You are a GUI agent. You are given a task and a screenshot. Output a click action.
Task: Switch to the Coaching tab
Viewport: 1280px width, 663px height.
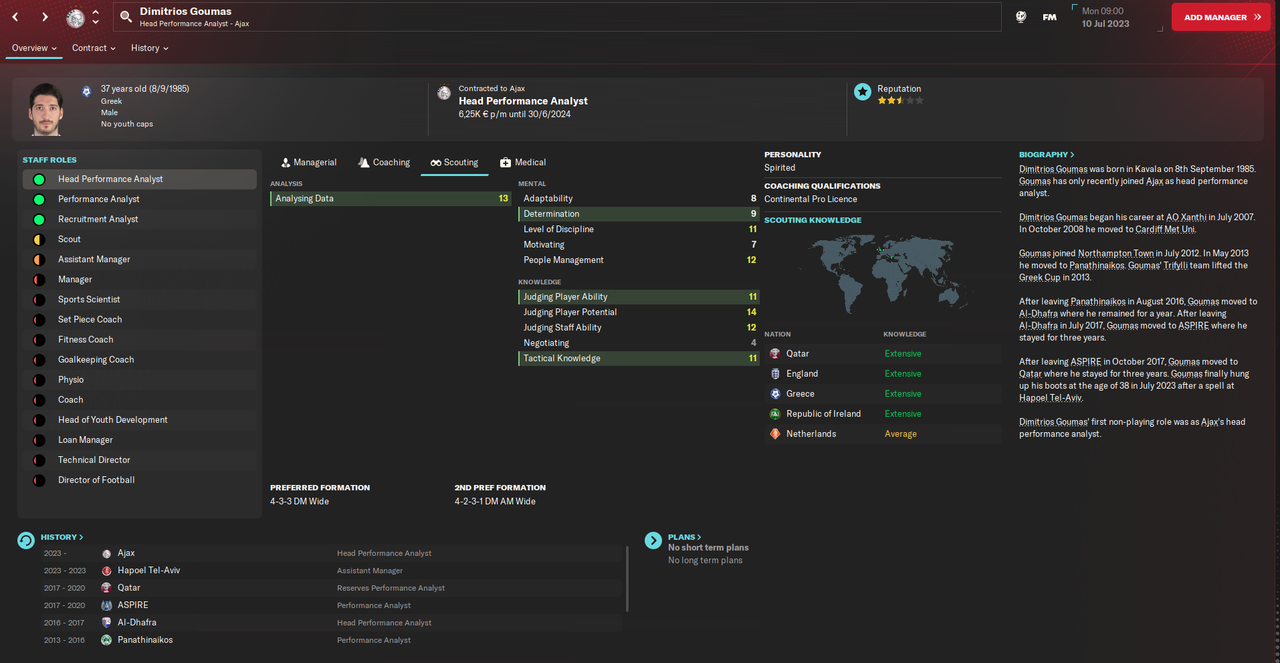pyautogui.click(x=384, y=162)
